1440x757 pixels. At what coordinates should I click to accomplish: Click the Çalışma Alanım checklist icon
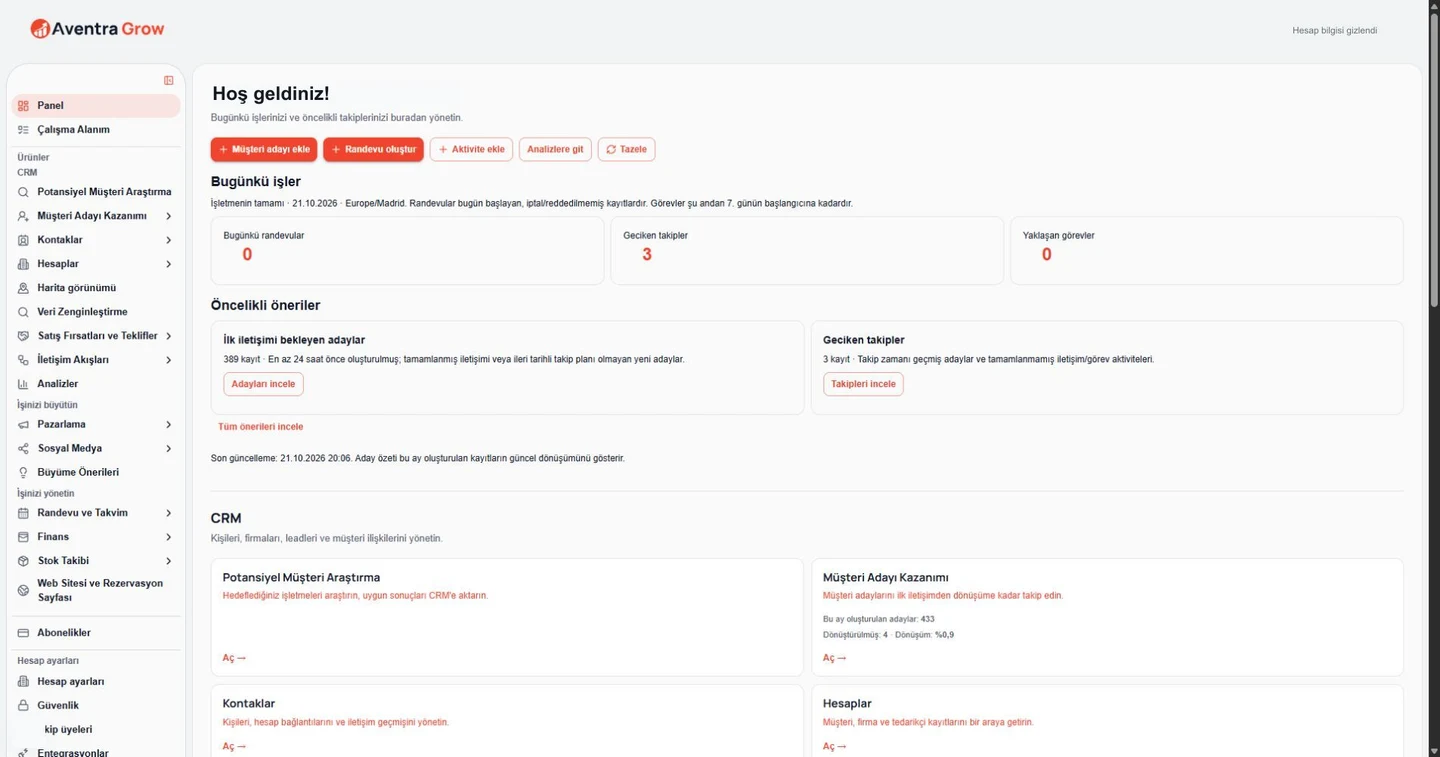click(x=24, y=130)
